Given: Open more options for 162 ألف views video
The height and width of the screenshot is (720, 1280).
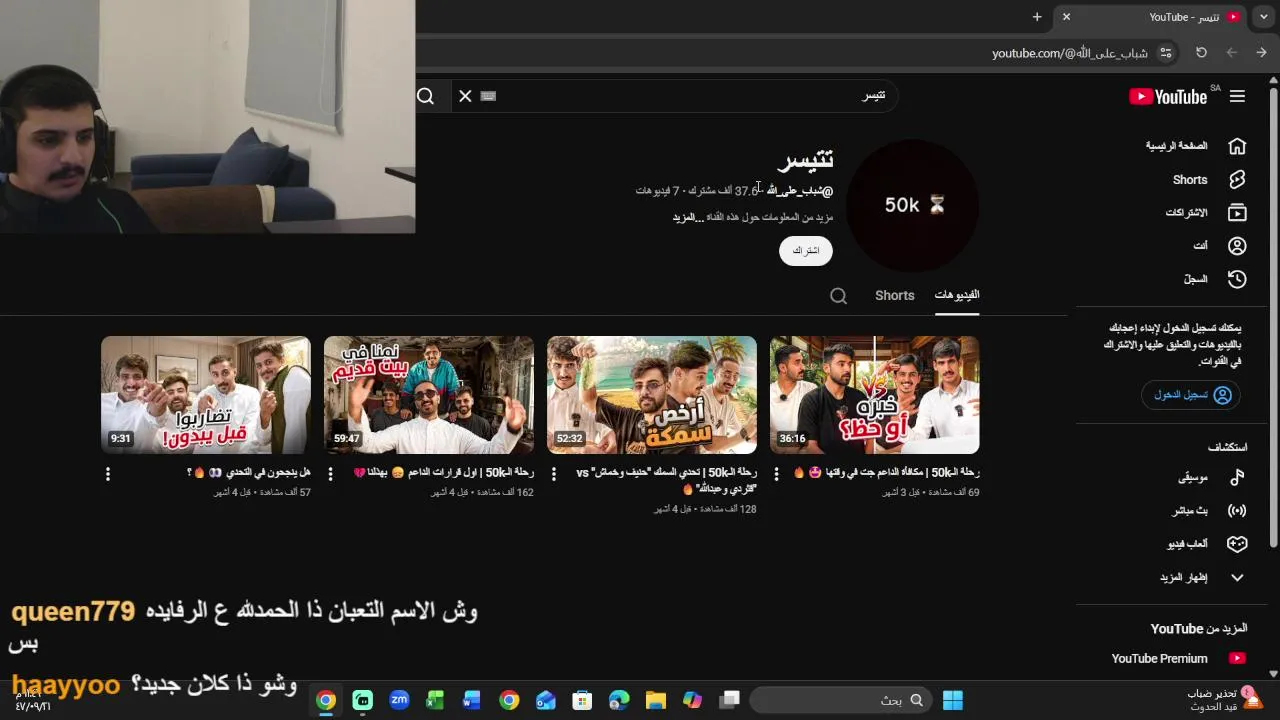Looking at the screenshot, I should pyautogui.click(x=331, y=474).
